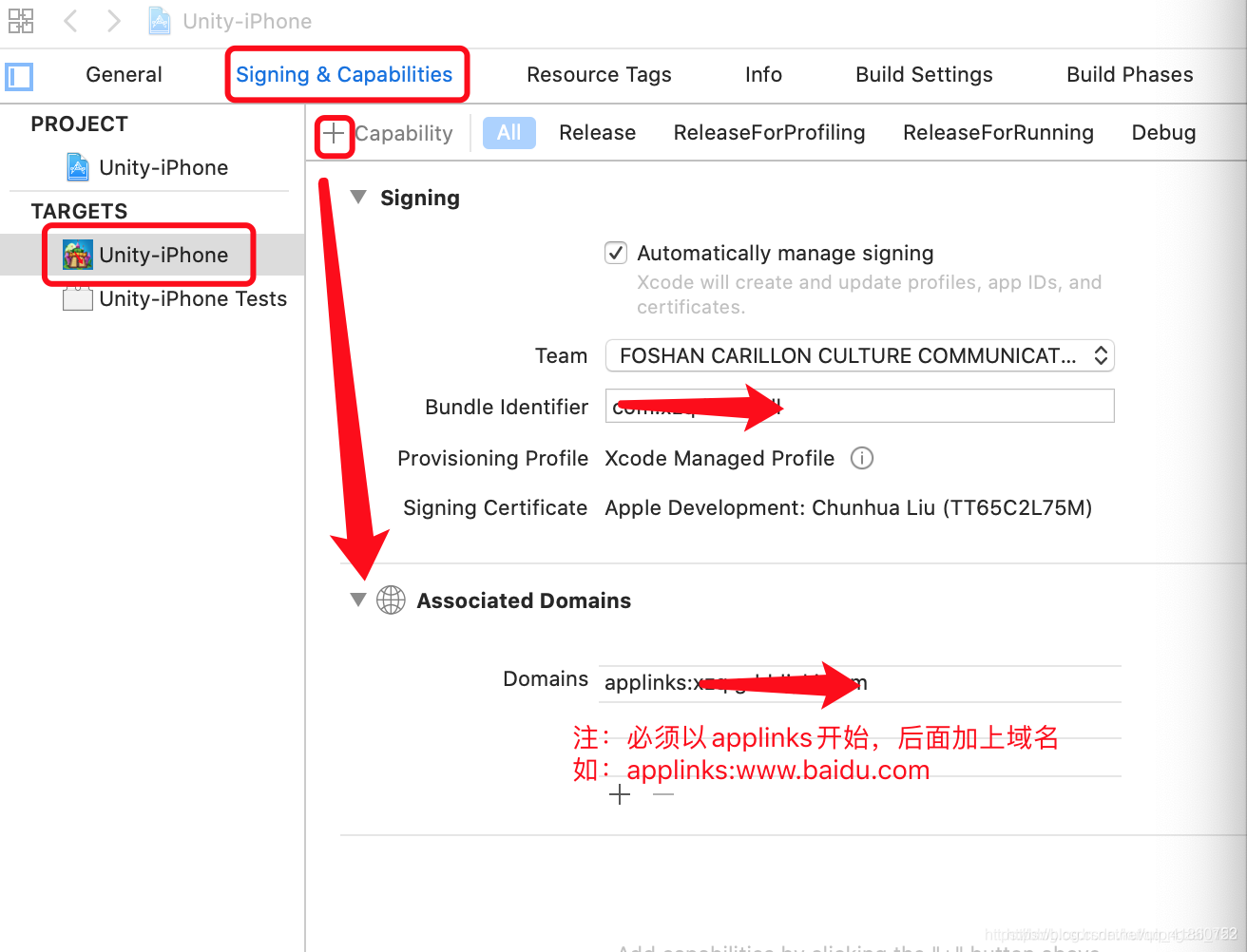Click the Unity-iPhone project blueprint icon
This screenshot has width=1247, height=952.
78,167
